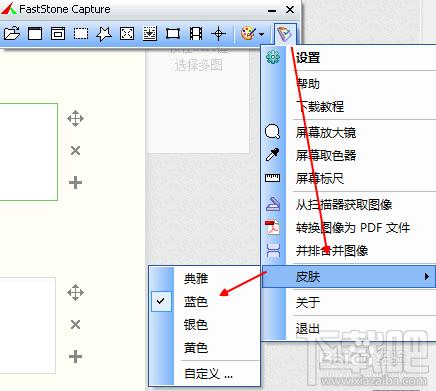Expand the 皮肤 submenu
436x391 pixels.
point(349,276)
